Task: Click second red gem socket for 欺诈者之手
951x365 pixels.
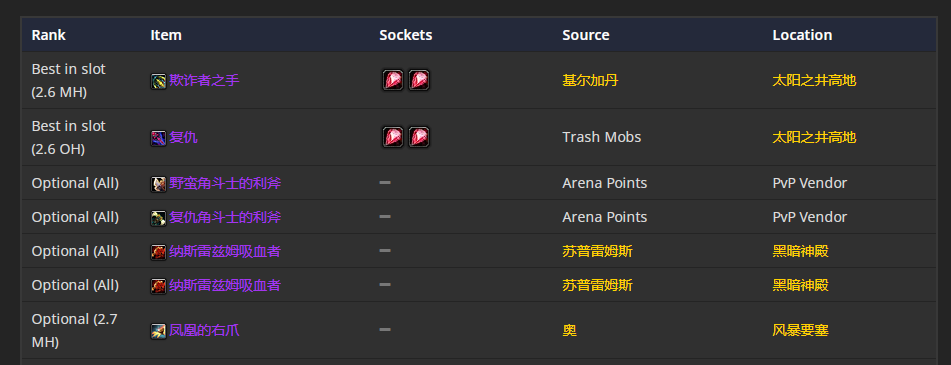Action: coord(419,80)
